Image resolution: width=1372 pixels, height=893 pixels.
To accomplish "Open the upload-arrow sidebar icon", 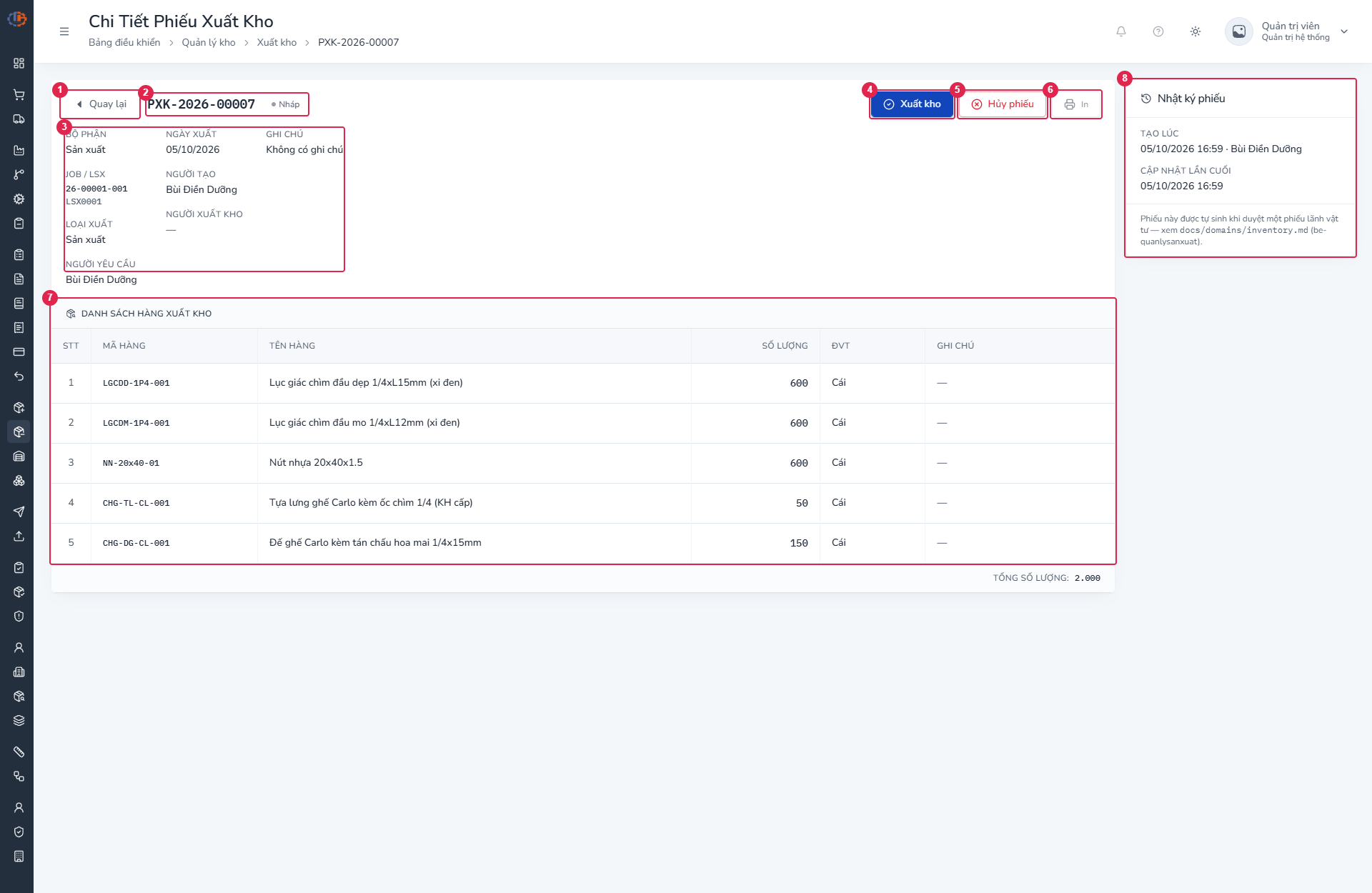I will 19,537.
